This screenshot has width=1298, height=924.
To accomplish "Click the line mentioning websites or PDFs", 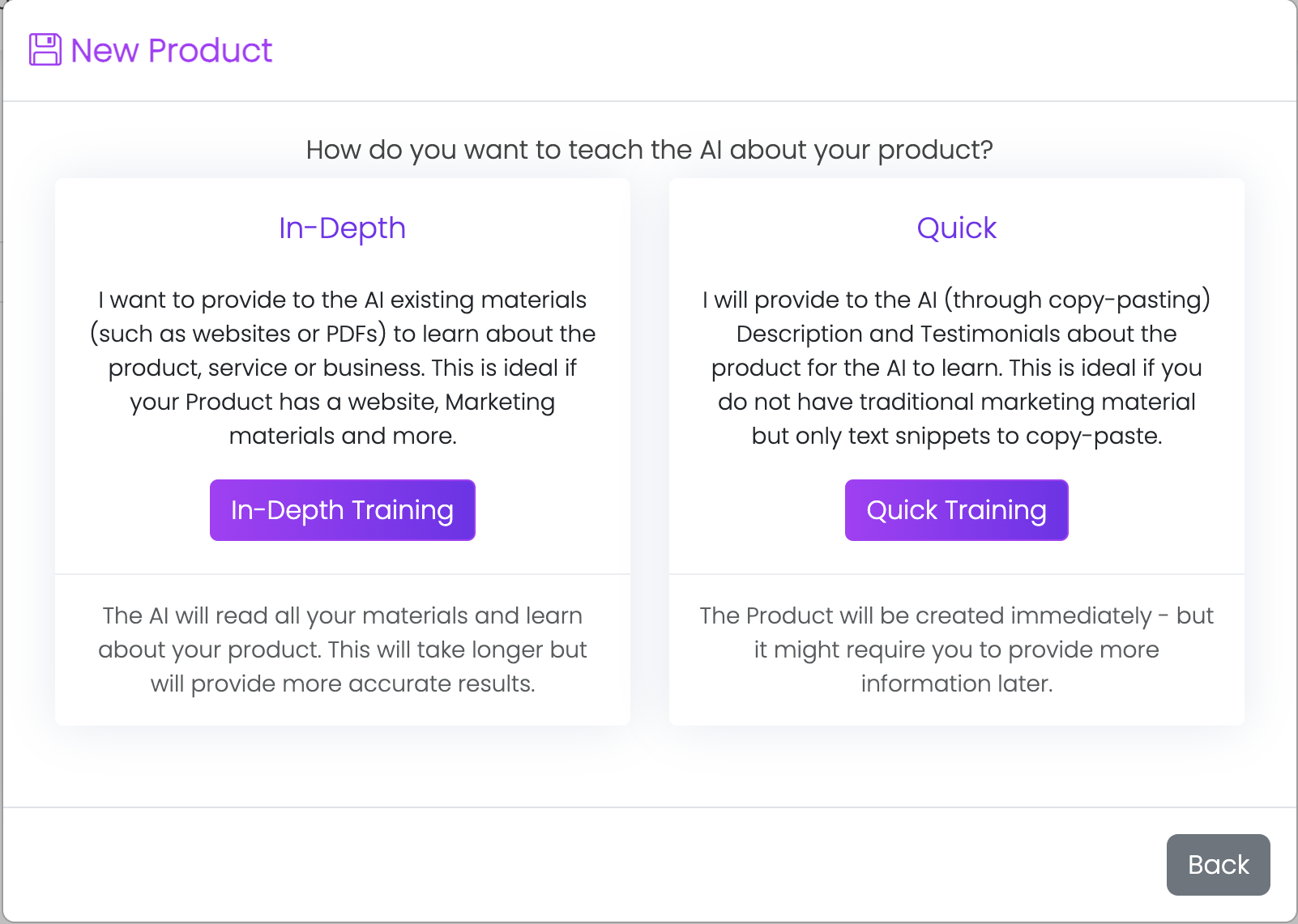I will (343, 334).
